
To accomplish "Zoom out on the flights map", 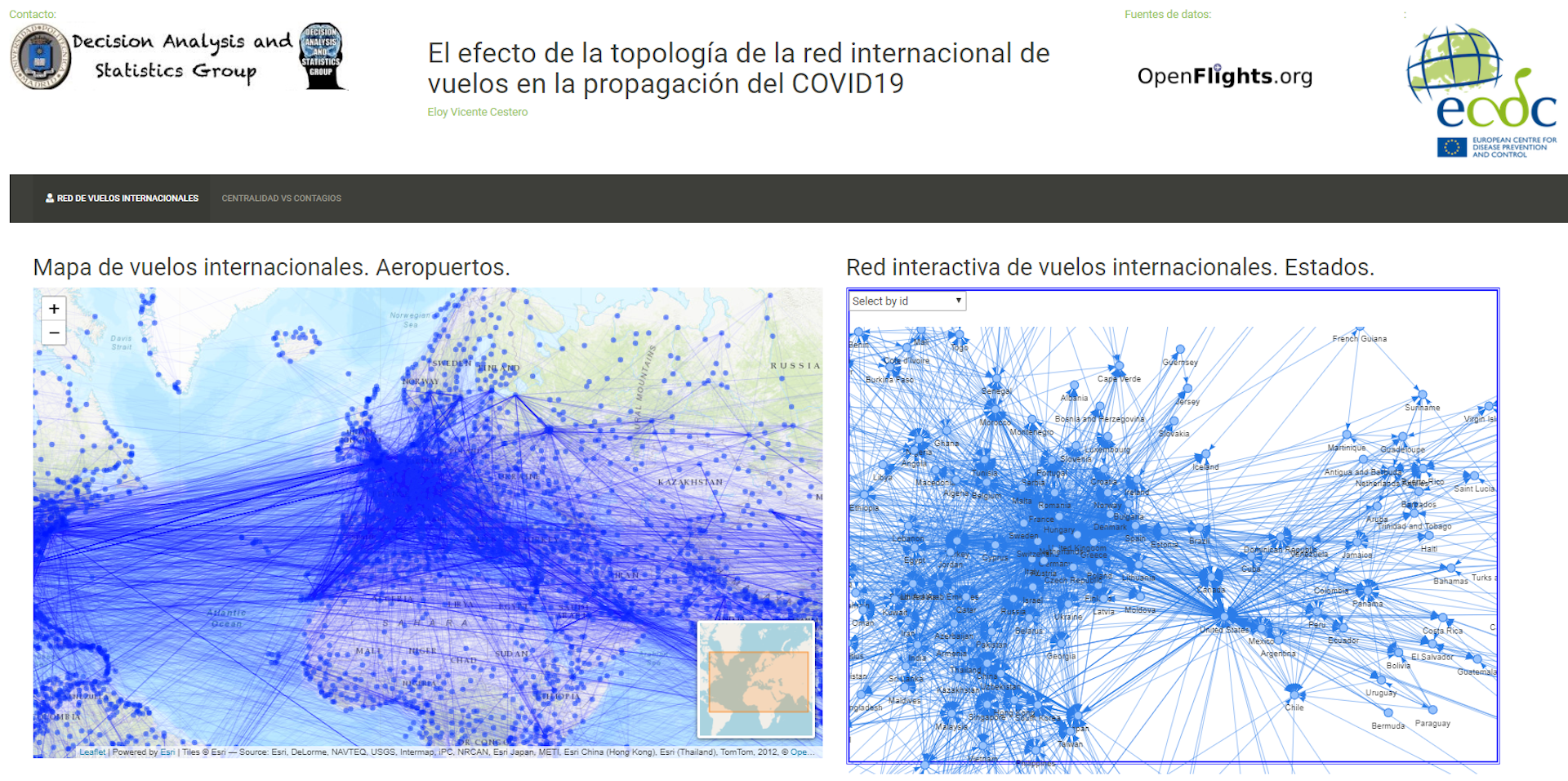I will click(54, 333).
